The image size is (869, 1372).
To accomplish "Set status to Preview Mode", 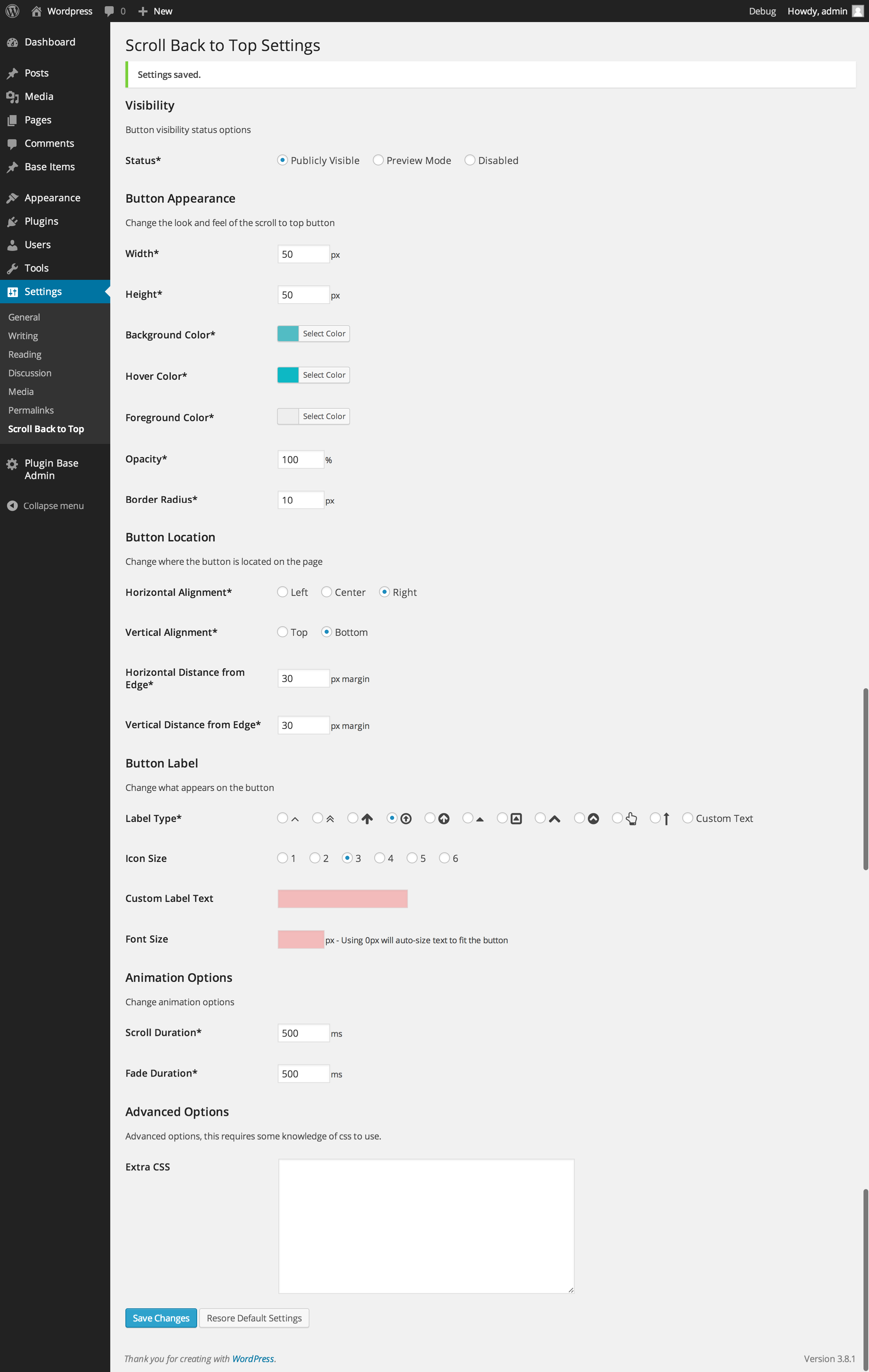I will click(378, 160).
